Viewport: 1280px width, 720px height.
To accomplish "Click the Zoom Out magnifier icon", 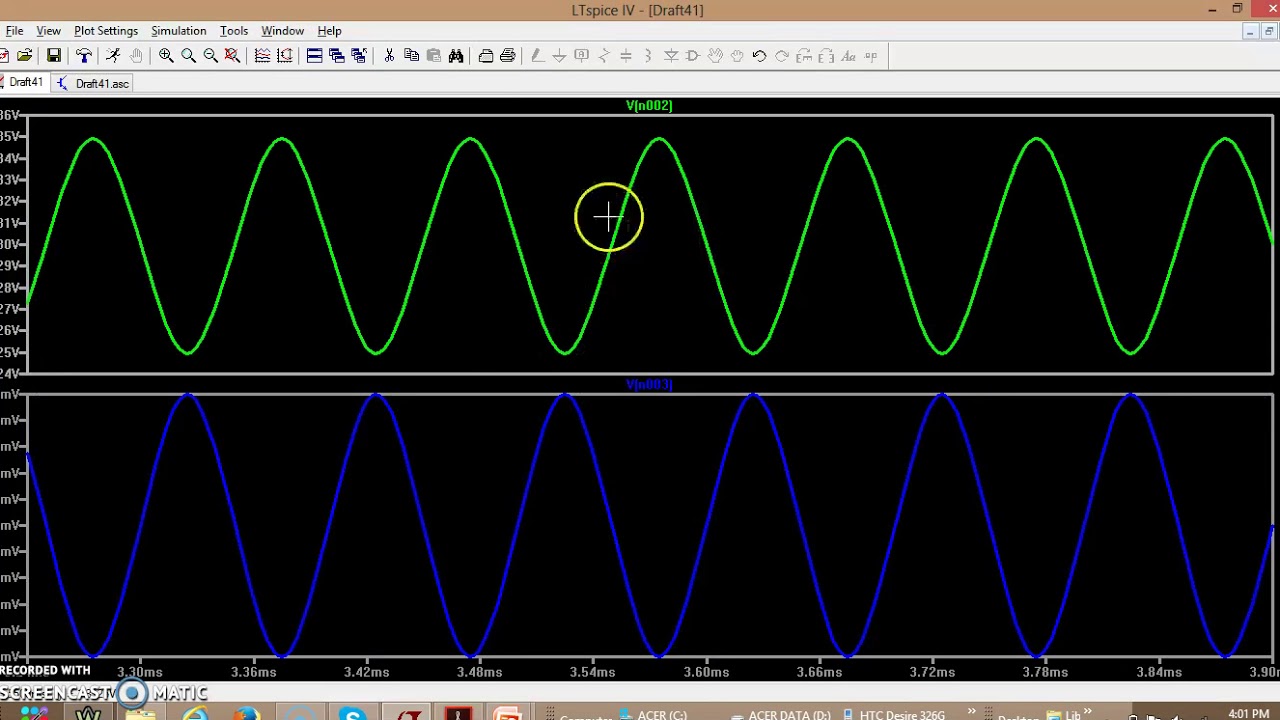I will click(x=210, y=56).
